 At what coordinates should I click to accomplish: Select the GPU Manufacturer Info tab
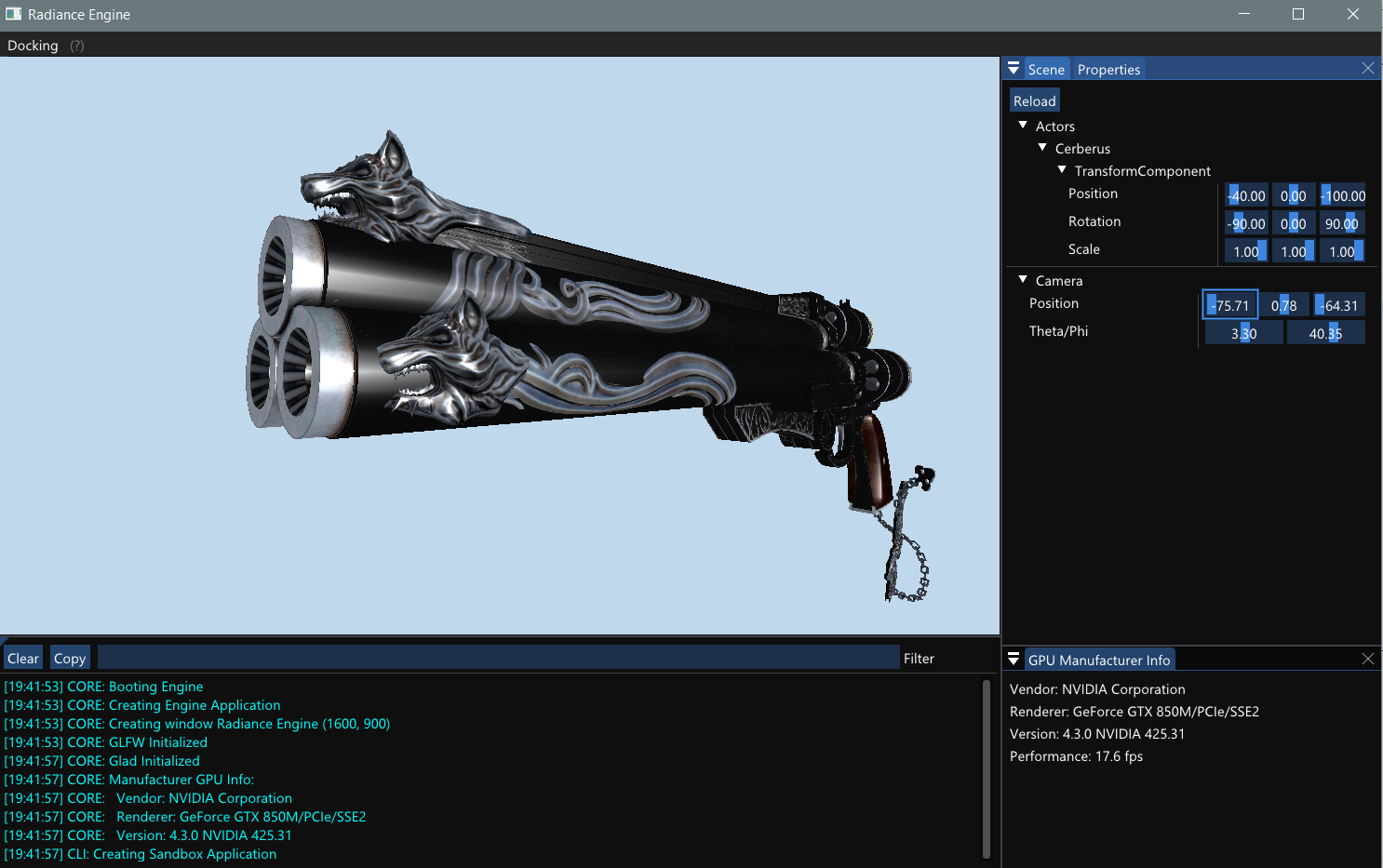coord(1099,661)
